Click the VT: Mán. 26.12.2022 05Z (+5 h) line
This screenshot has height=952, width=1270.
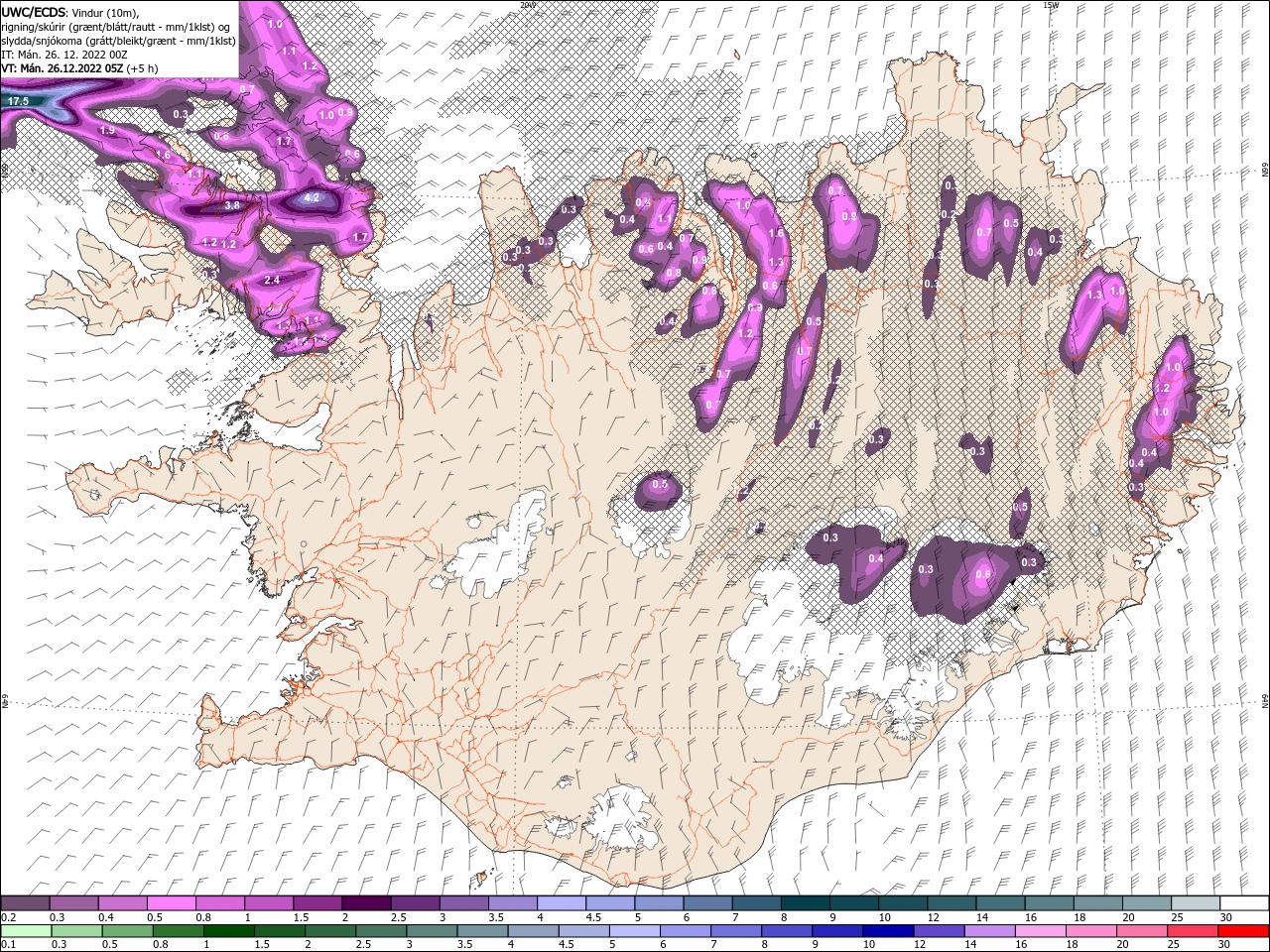pyautogui.click(x=79, y=68)
